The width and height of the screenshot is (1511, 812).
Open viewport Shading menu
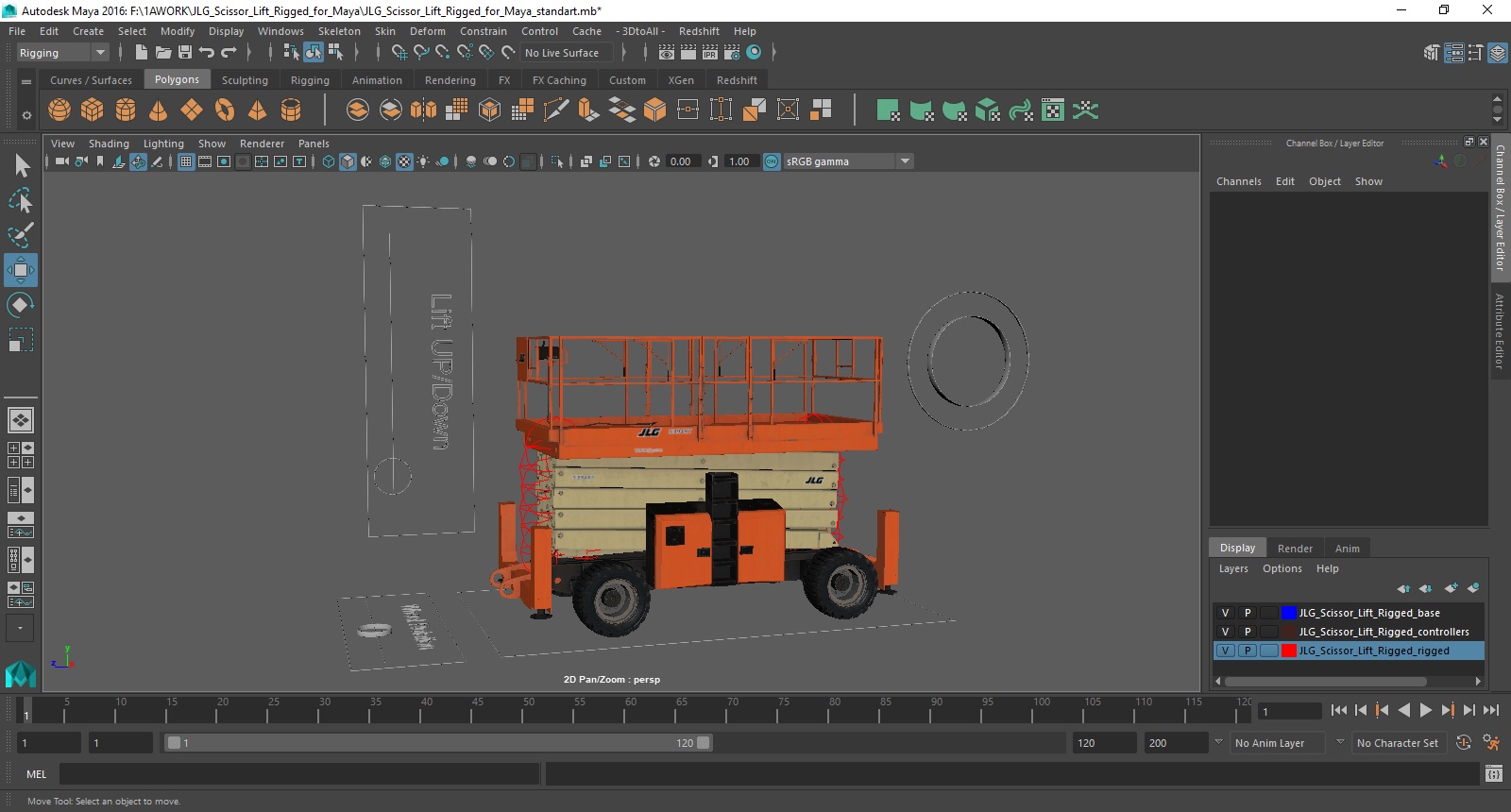coord(109,144)
